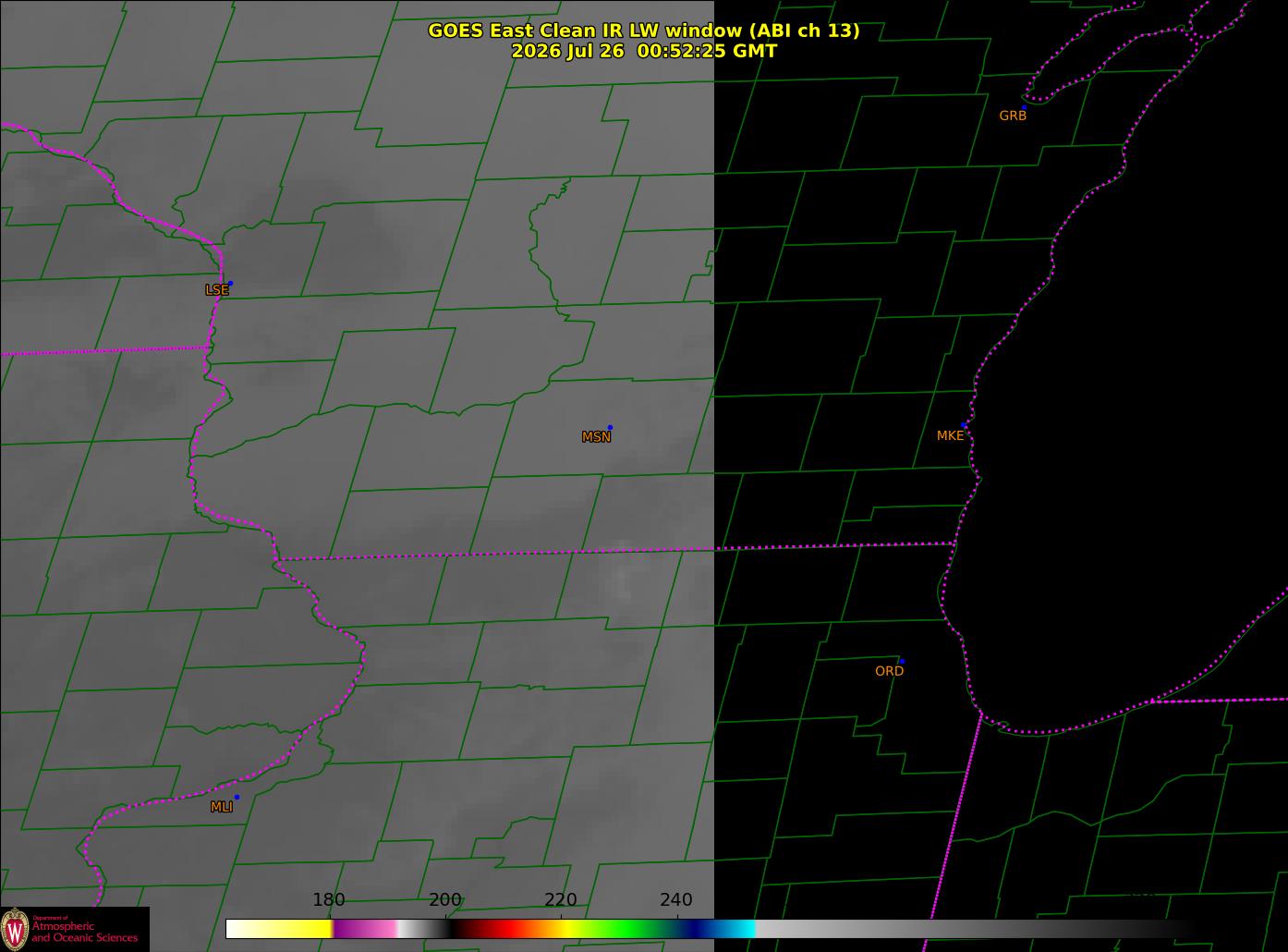Viewport: 1288px width, 952px height.
Task: Click the GRB station marker dot
Action: (x=1024, y=107)
